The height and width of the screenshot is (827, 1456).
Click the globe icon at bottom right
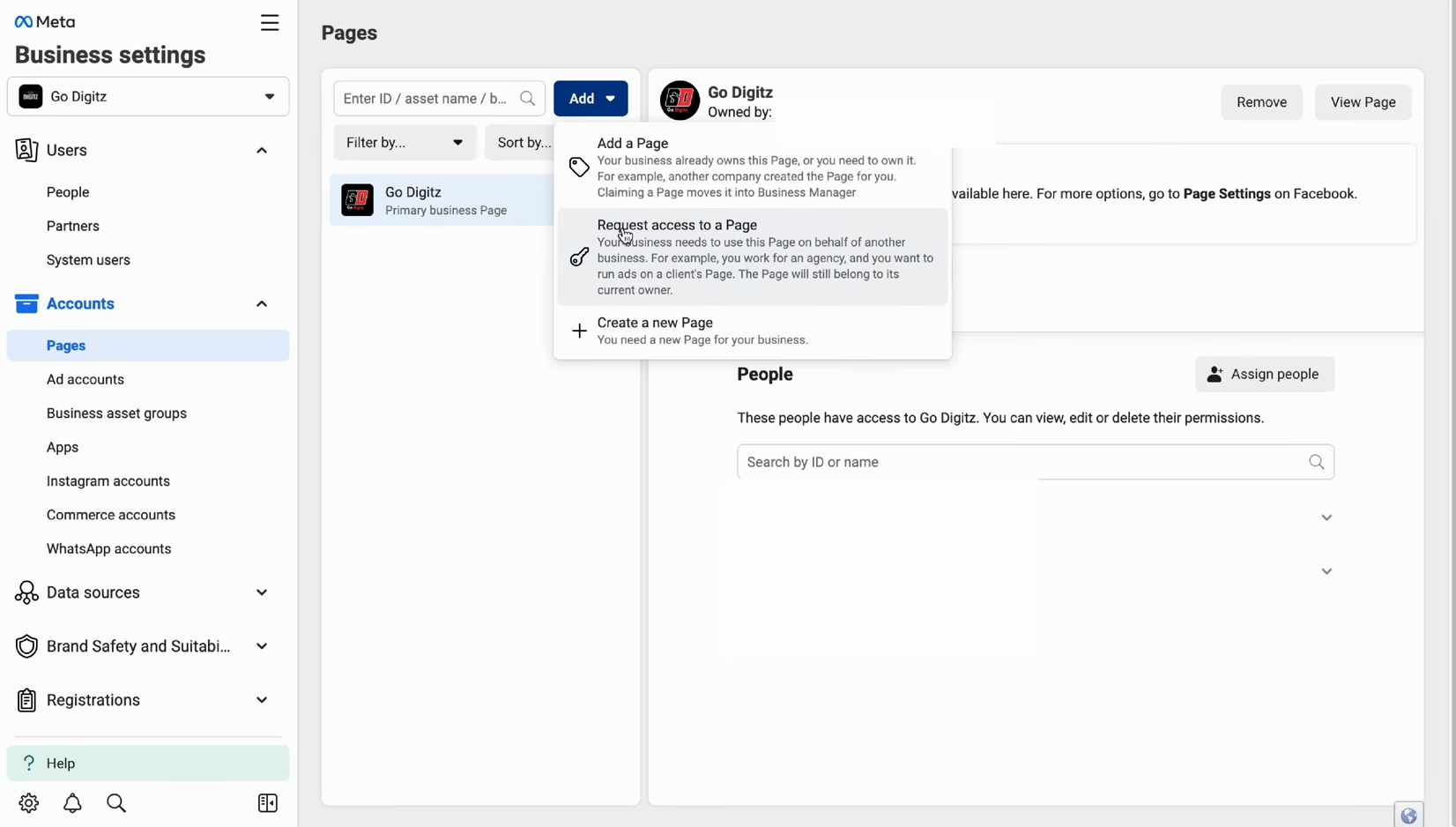click(1408, 816)
